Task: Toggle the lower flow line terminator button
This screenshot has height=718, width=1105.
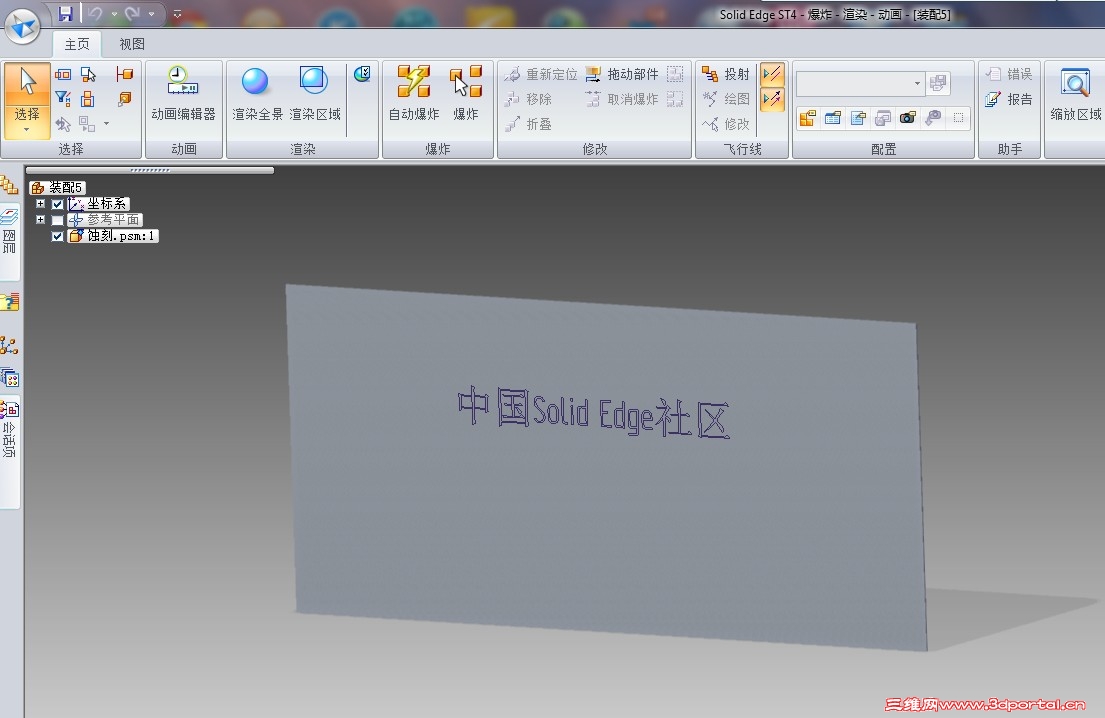Action: coord(772,99)
